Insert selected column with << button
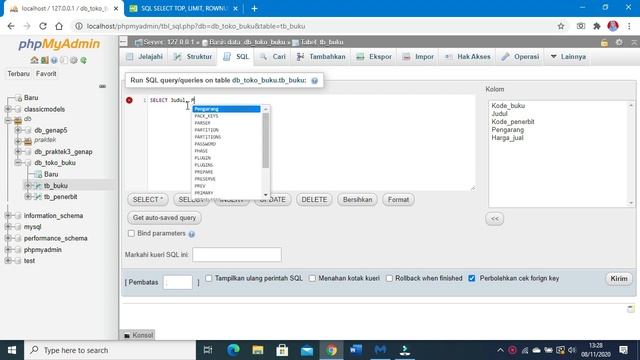The image size is (640, 360). (x=495, y=218)
